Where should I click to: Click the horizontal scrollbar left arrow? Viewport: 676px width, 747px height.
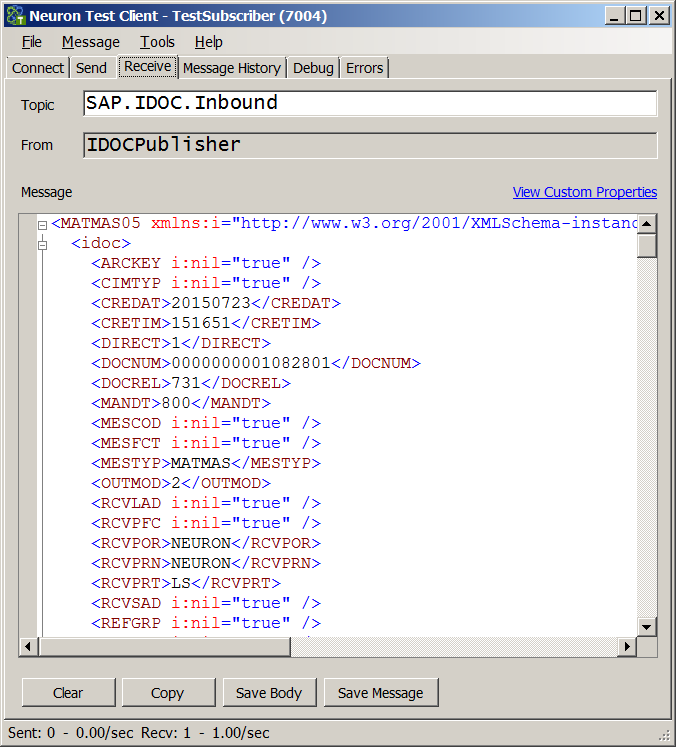[28, 646]
